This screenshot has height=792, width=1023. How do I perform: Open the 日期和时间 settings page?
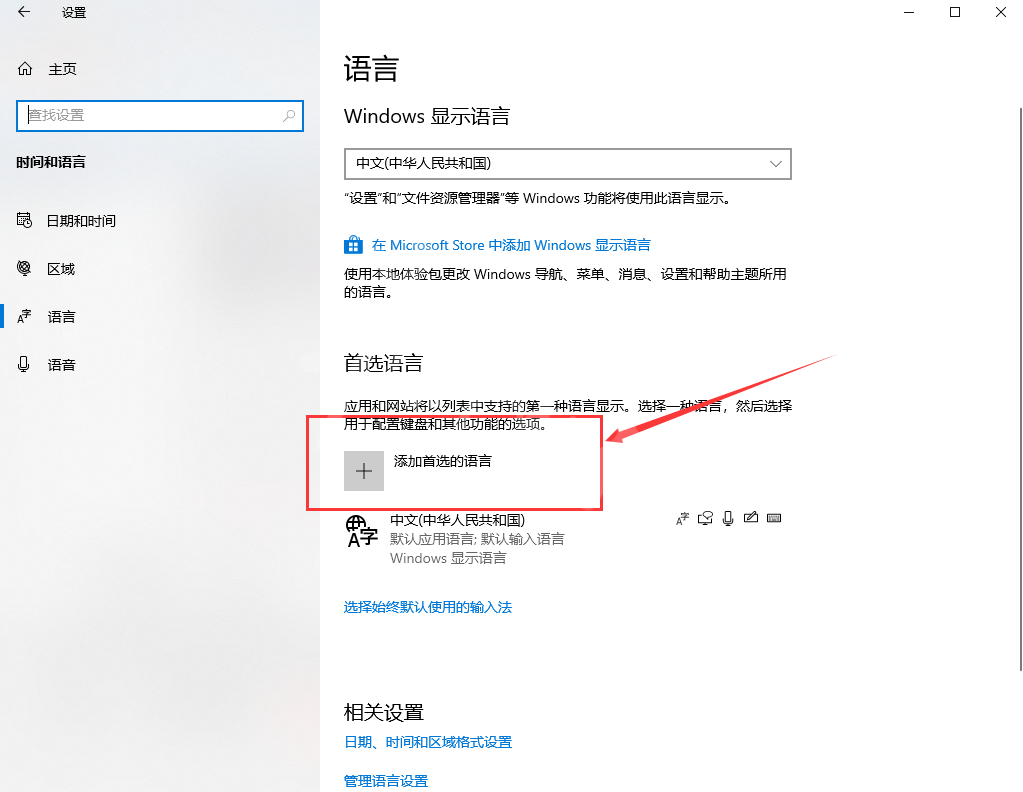pos(81,221)
